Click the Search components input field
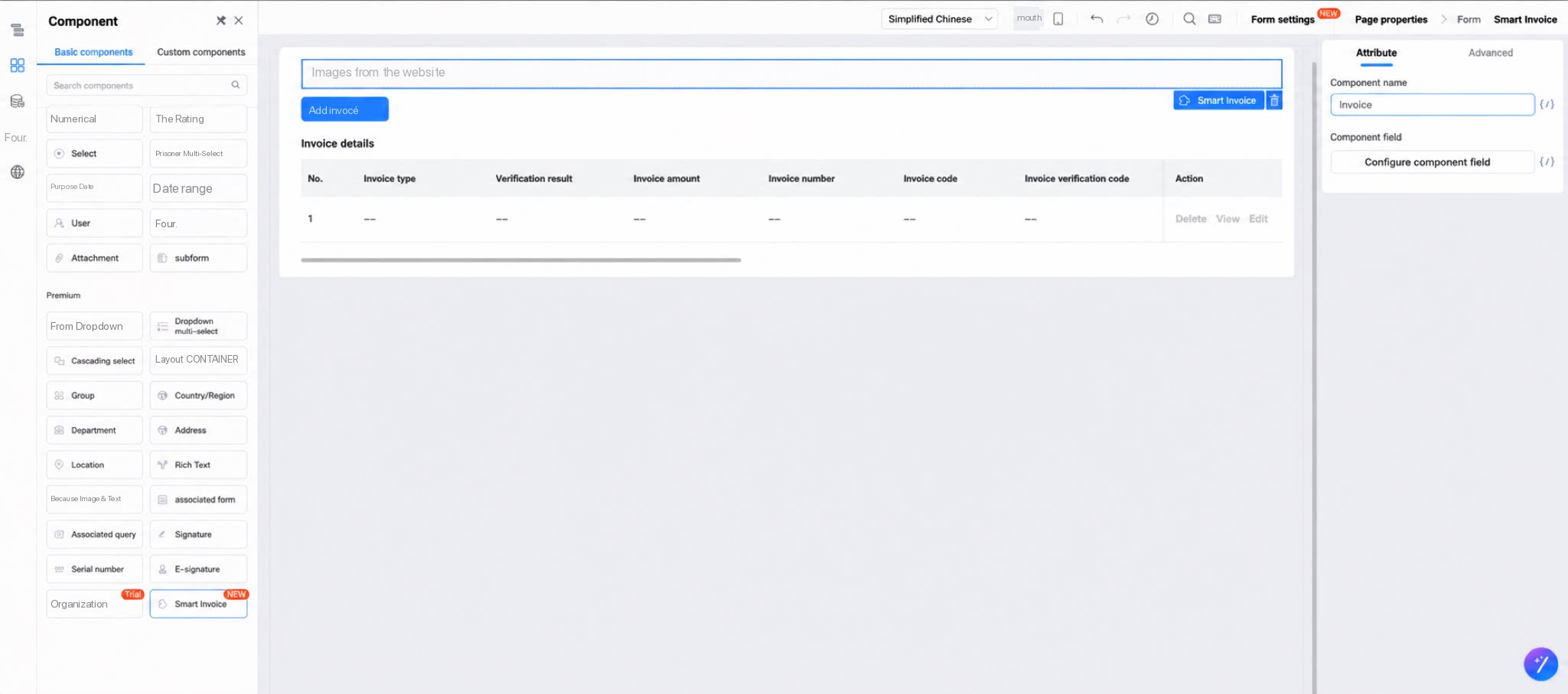Screen dimensions: 1568x694 coord(146,85)
